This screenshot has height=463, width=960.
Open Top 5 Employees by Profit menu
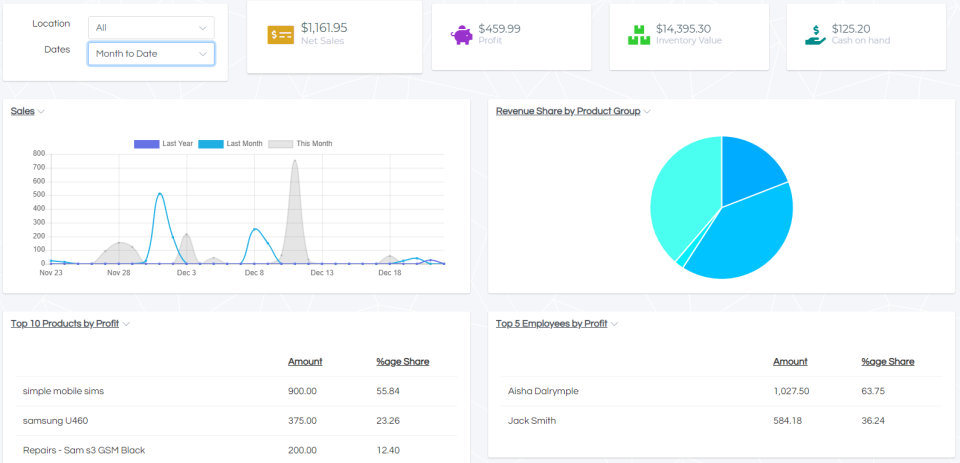point(557,323)
